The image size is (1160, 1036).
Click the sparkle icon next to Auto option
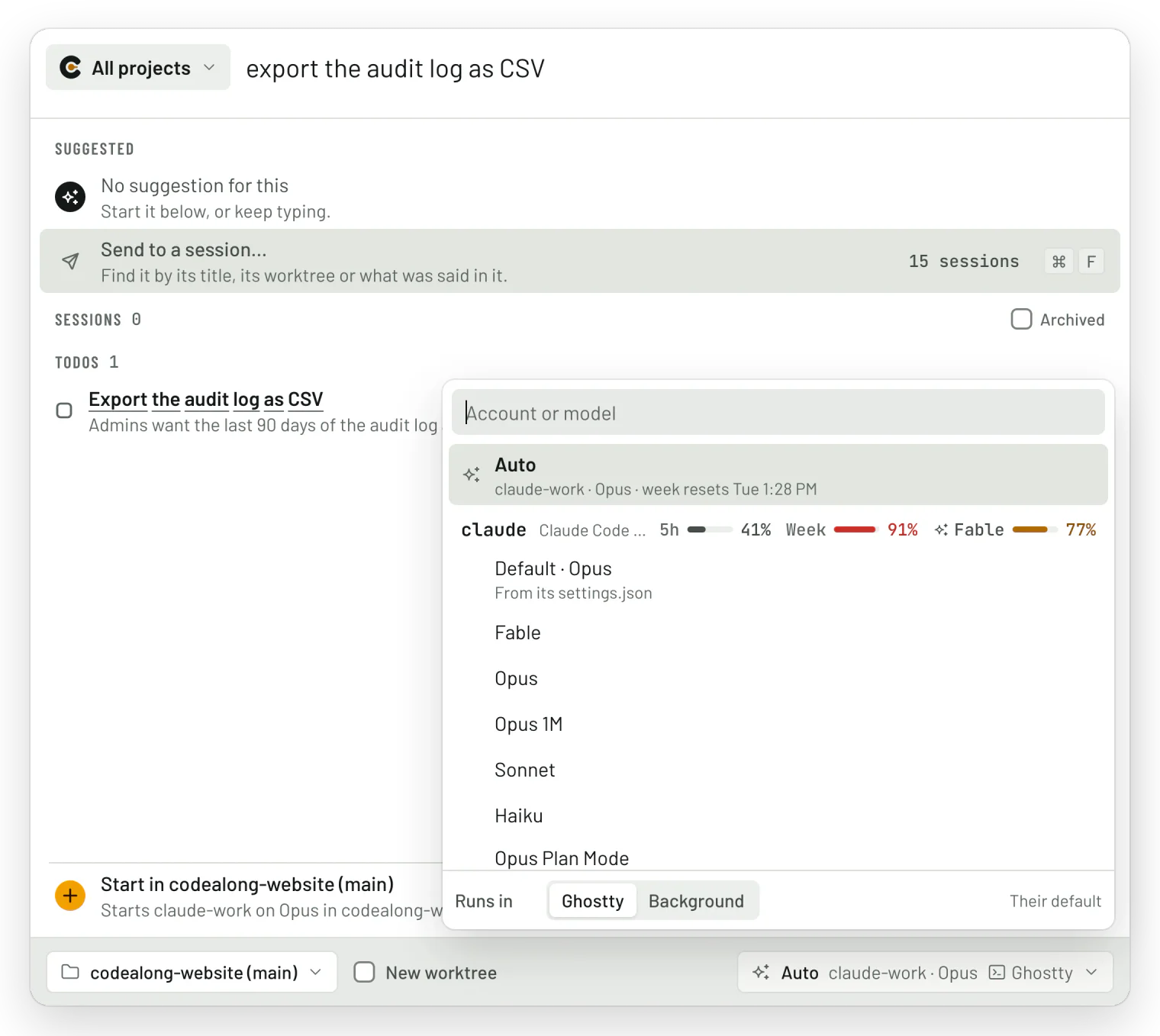pos(472,475)
